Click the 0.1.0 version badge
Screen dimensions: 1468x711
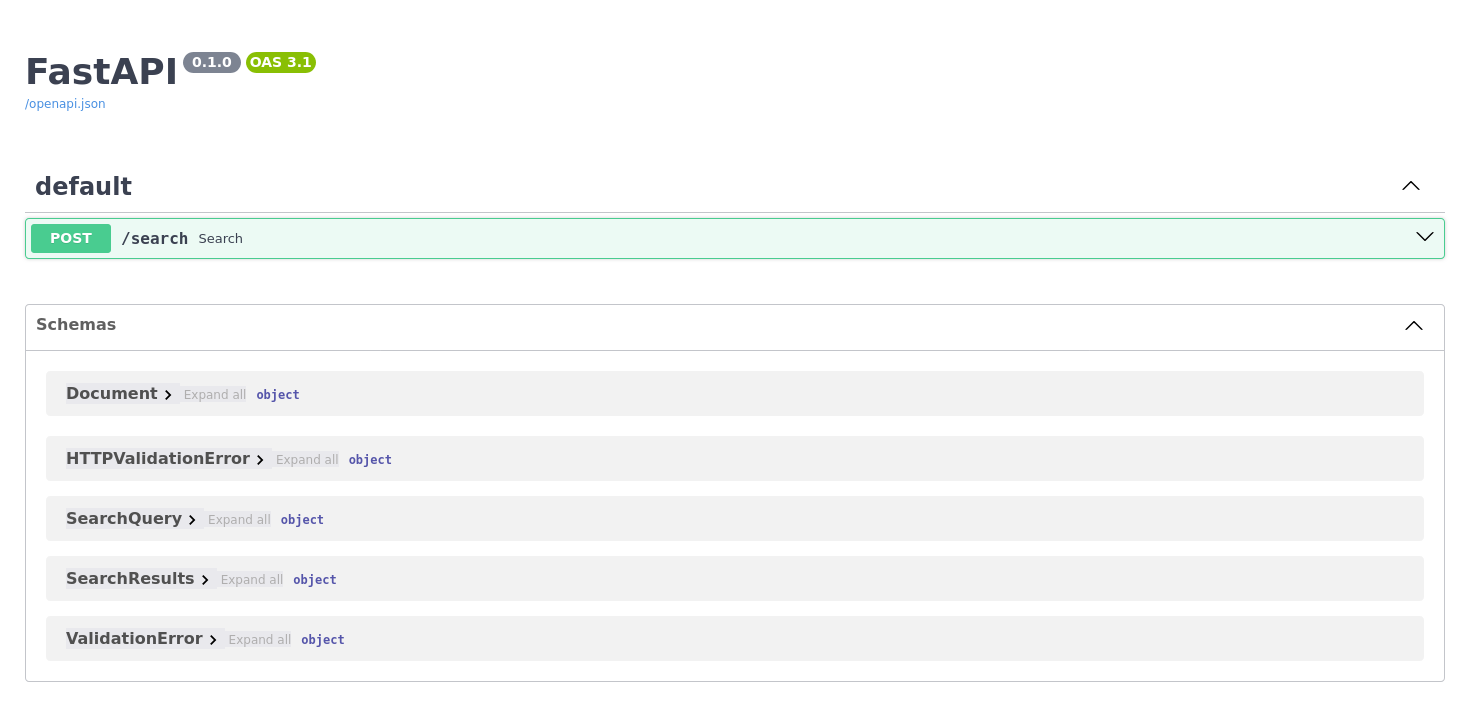click(211, 62)
